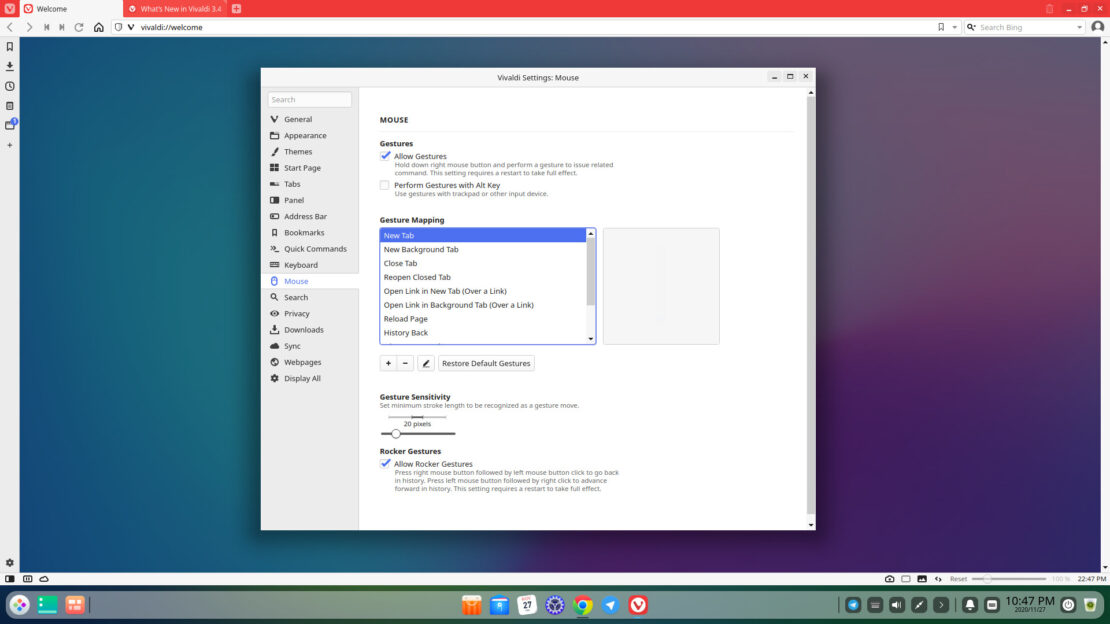Disable the Allow Gestures checkbox
This screenshot has width=1110, height=624.
385,156
